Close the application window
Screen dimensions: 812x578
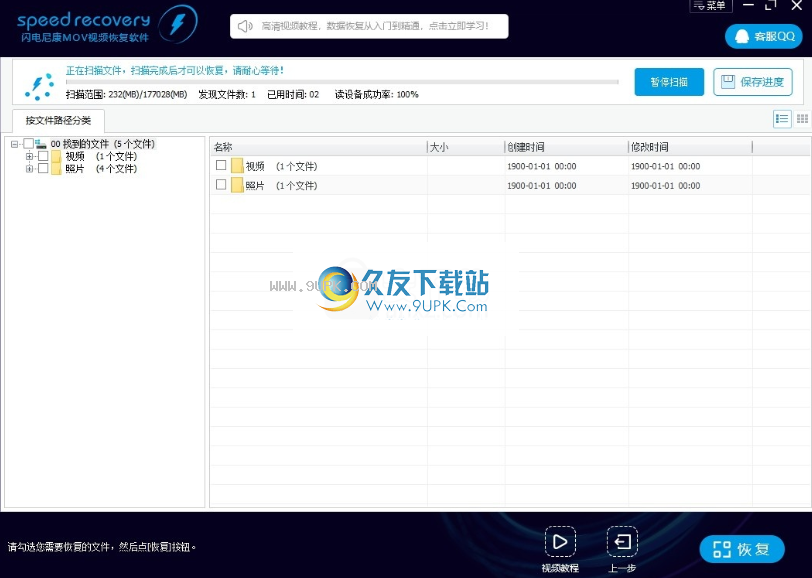797,5
